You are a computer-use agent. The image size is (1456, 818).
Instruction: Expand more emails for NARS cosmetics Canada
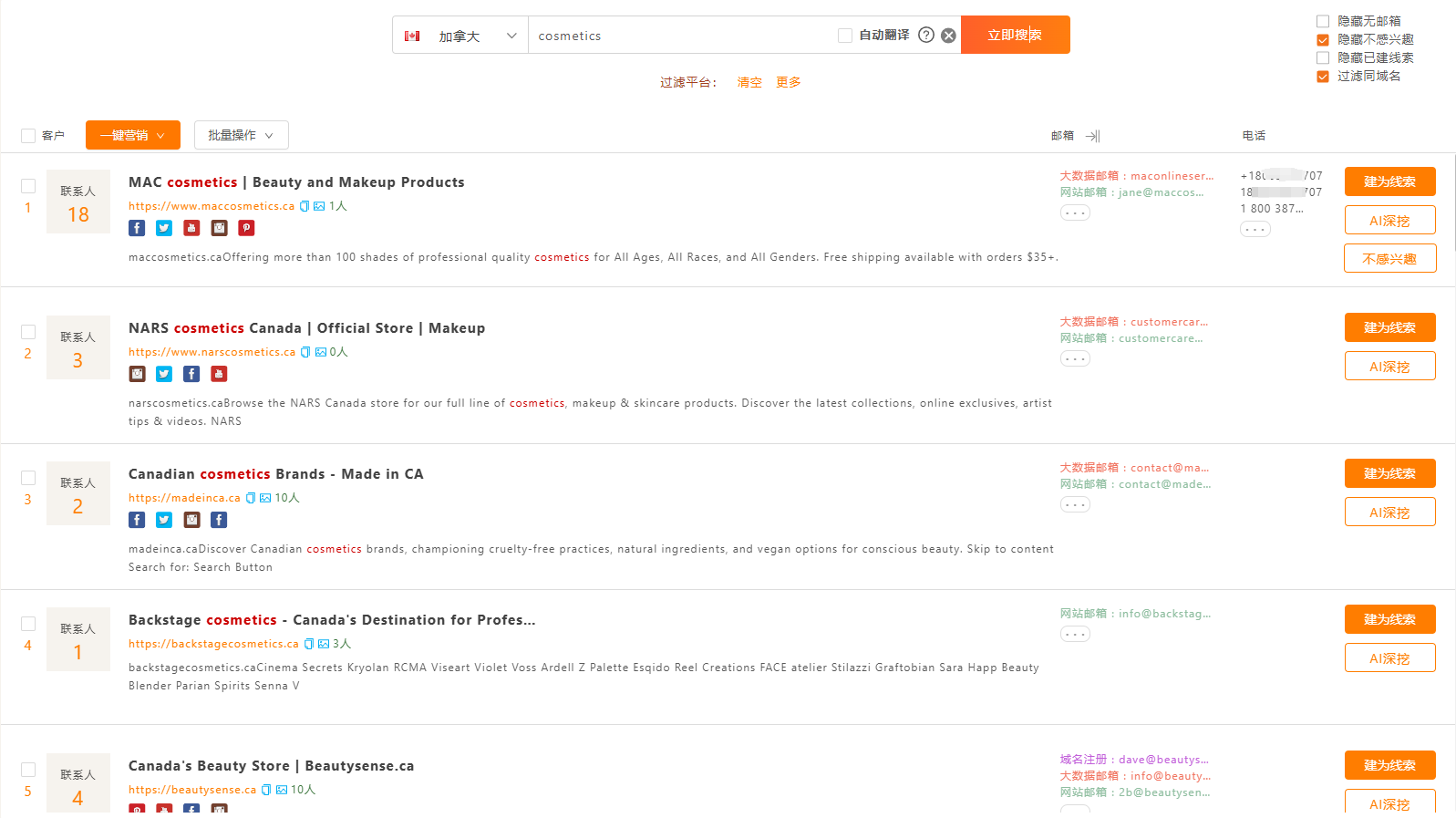pyautogui.click(x=1075, y=358)
